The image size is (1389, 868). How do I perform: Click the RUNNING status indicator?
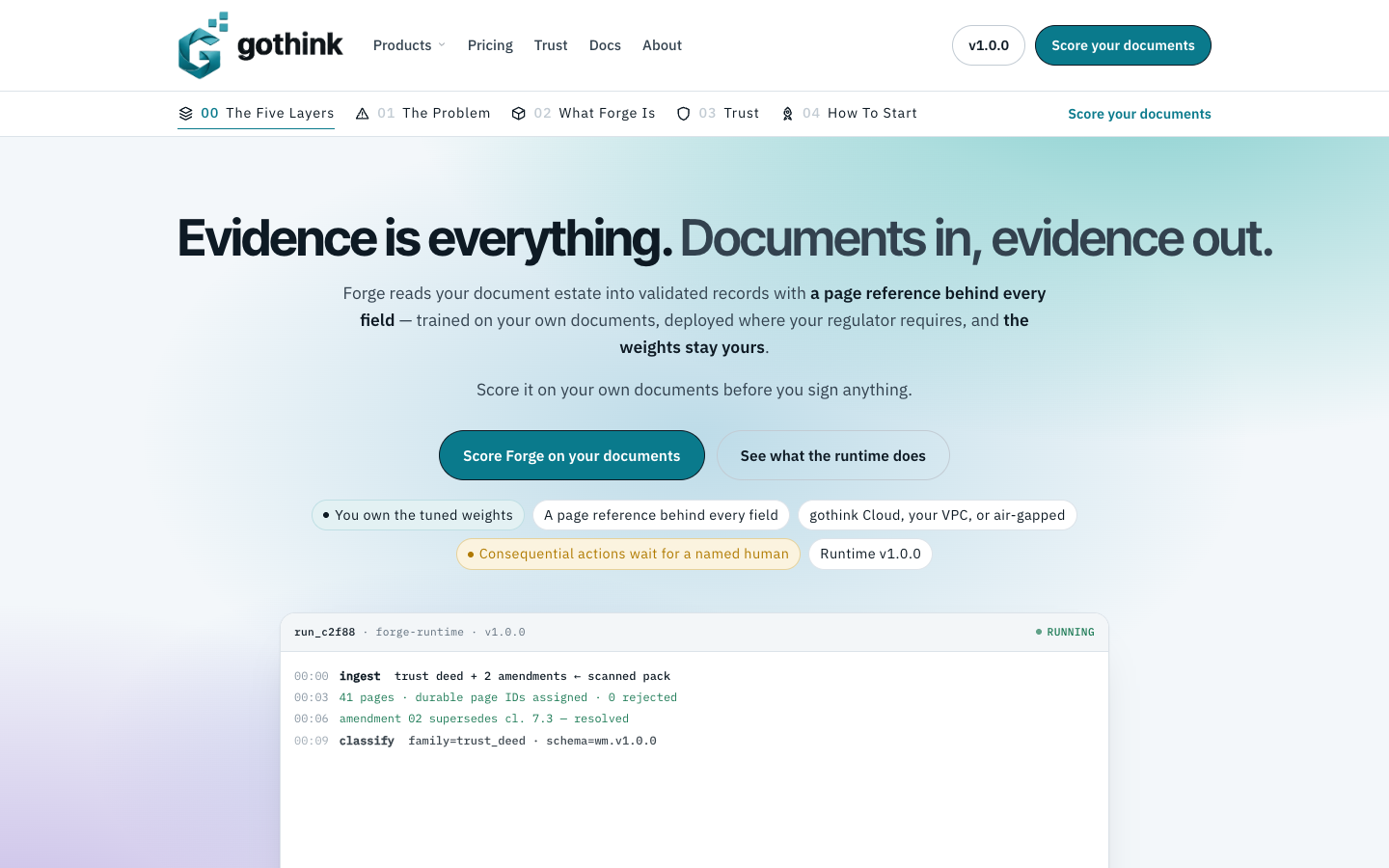coord(1065,633)
